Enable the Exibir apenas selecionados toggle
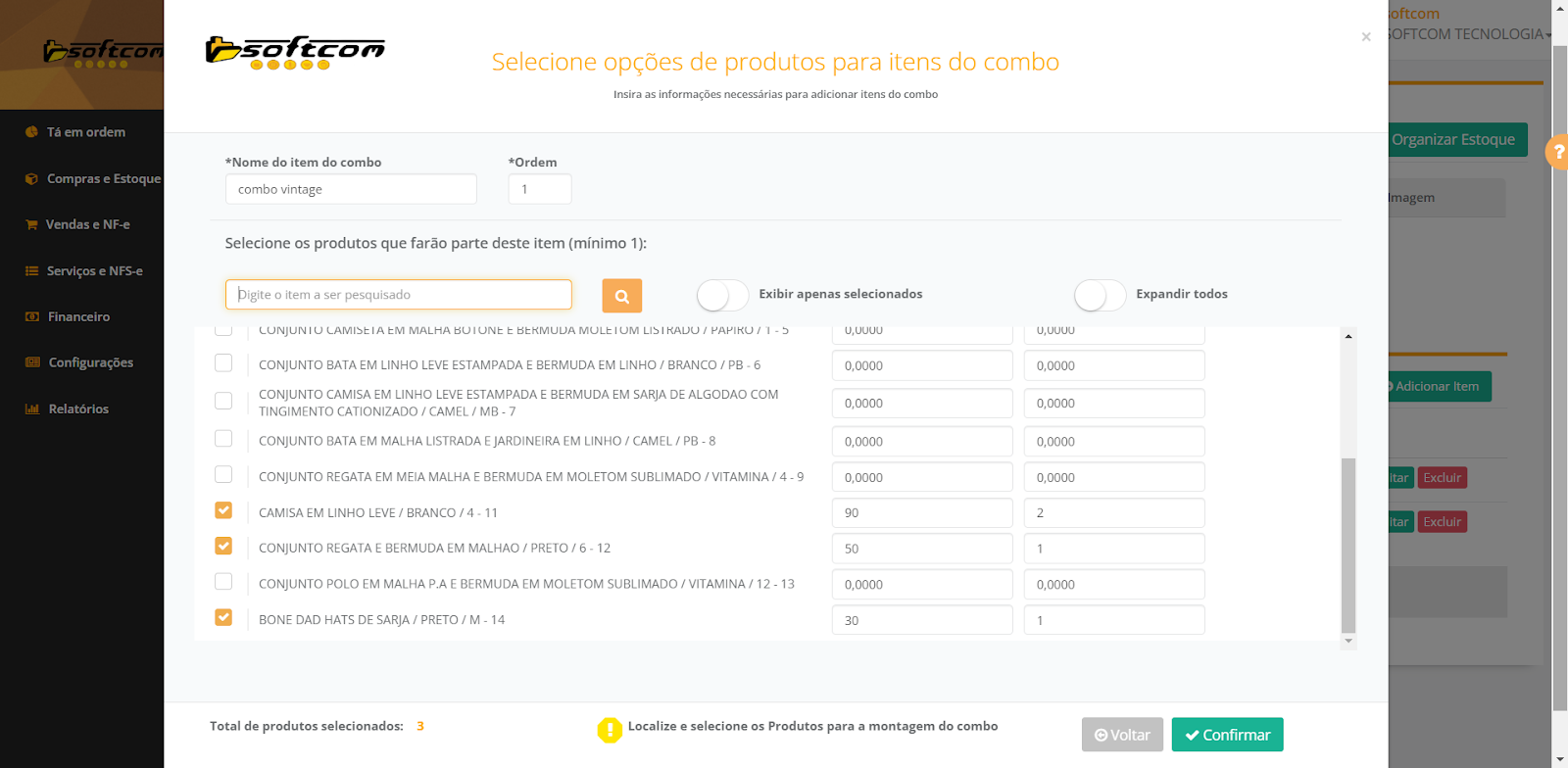 [x=722, y=295]
